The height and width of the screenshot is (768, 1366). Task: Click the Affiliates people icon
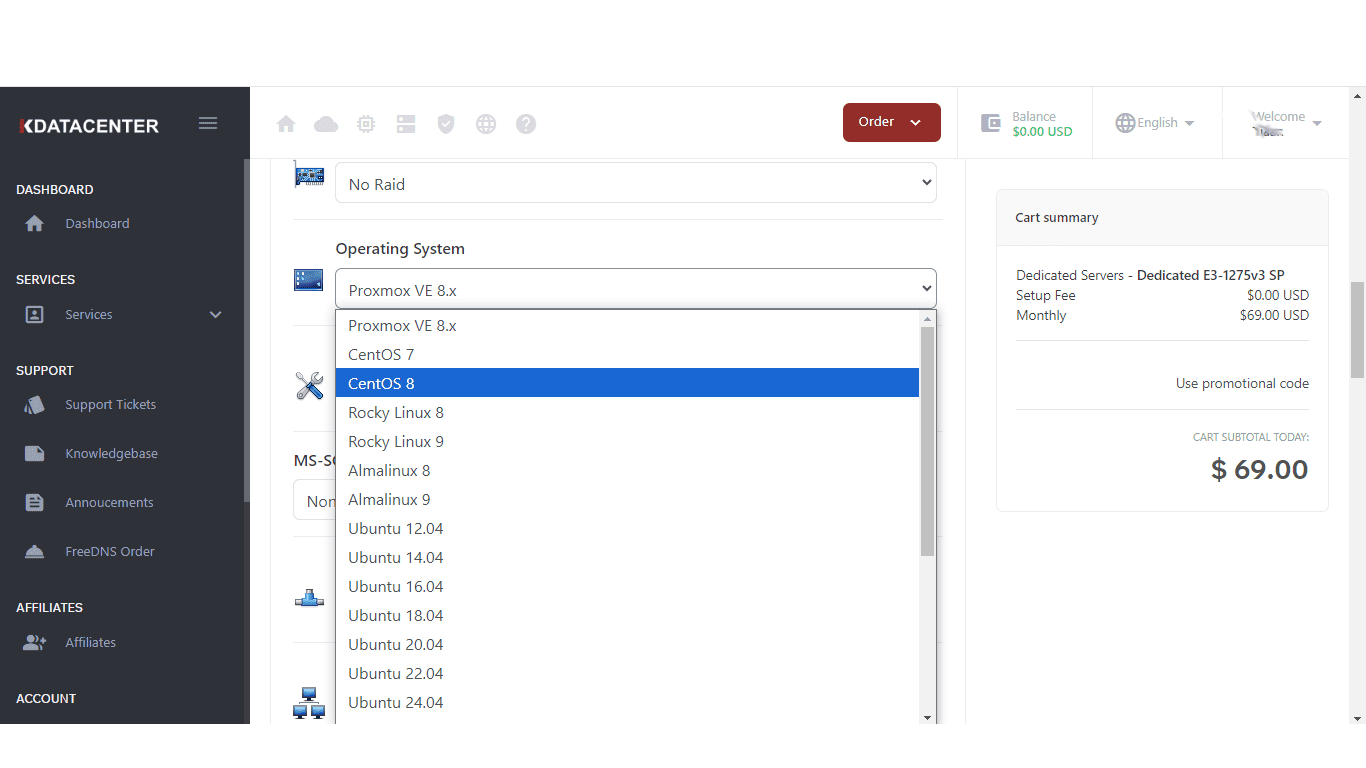[34, 643]
